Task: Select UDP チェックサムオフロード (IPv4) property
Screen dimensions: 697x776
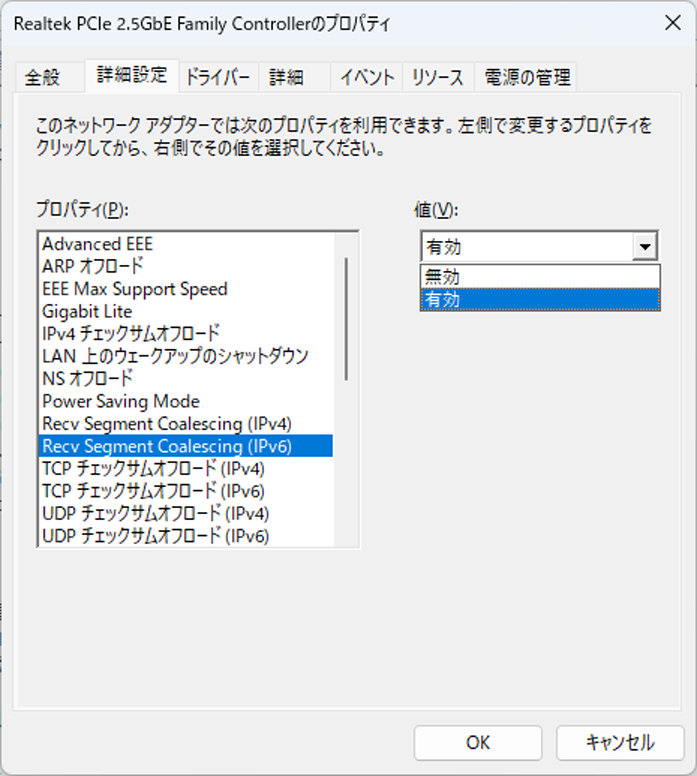Action: (186, 513)
